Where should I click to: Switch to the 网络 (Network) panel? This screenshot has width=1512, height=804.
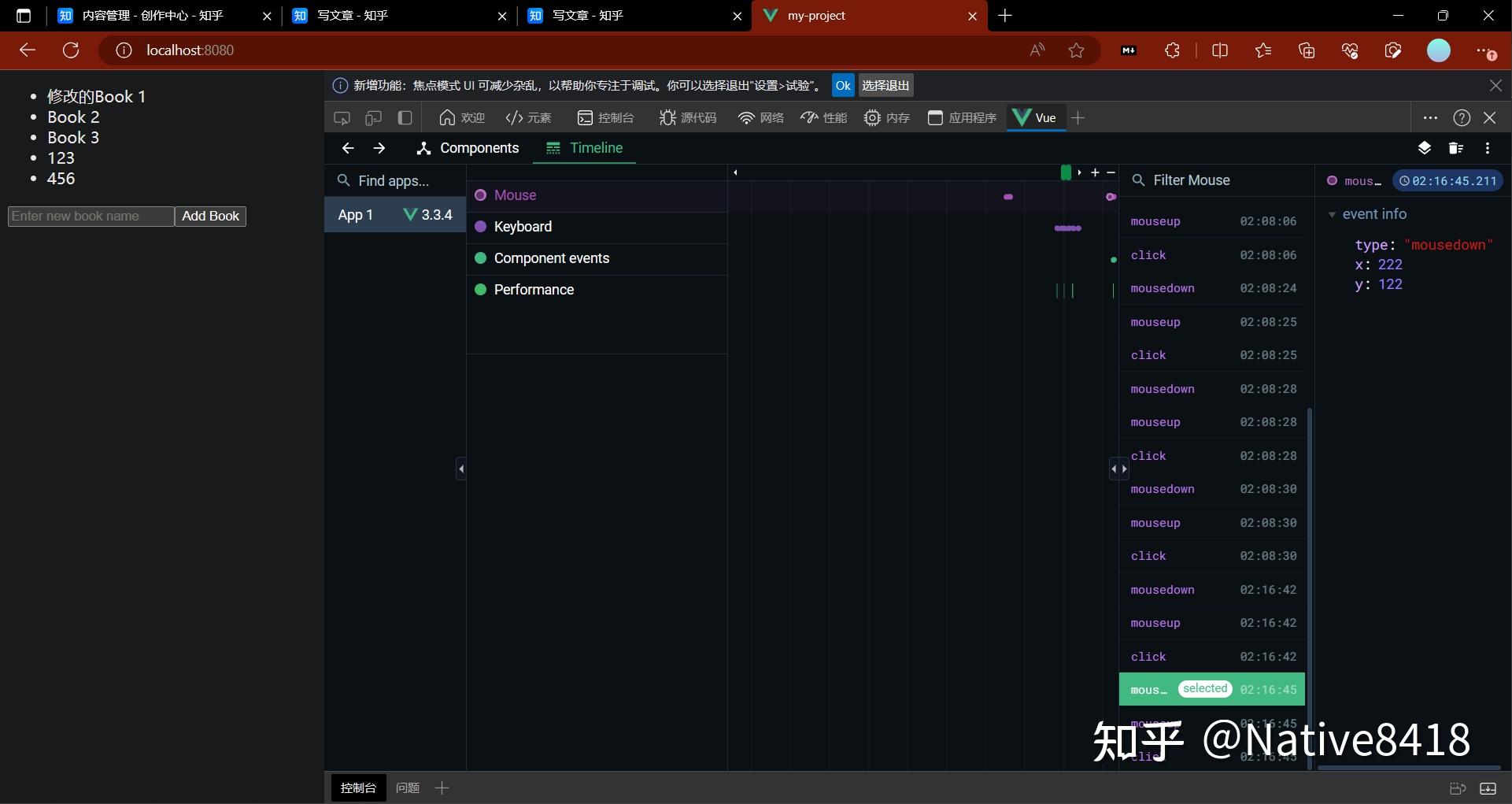pyautogui.click(x=760, y=117)
